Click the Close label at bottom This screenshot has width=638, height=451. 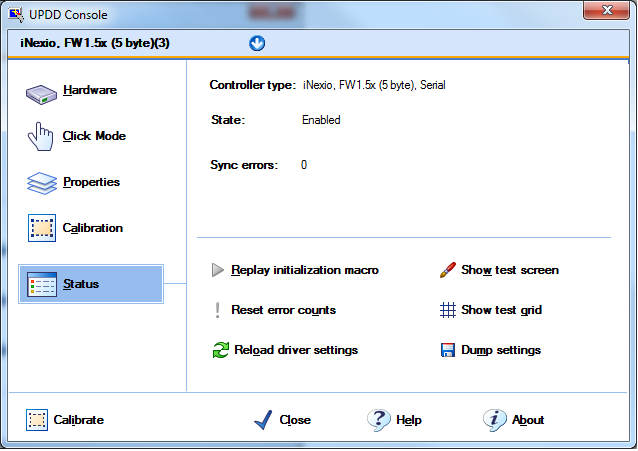click(x=295, y=420)
